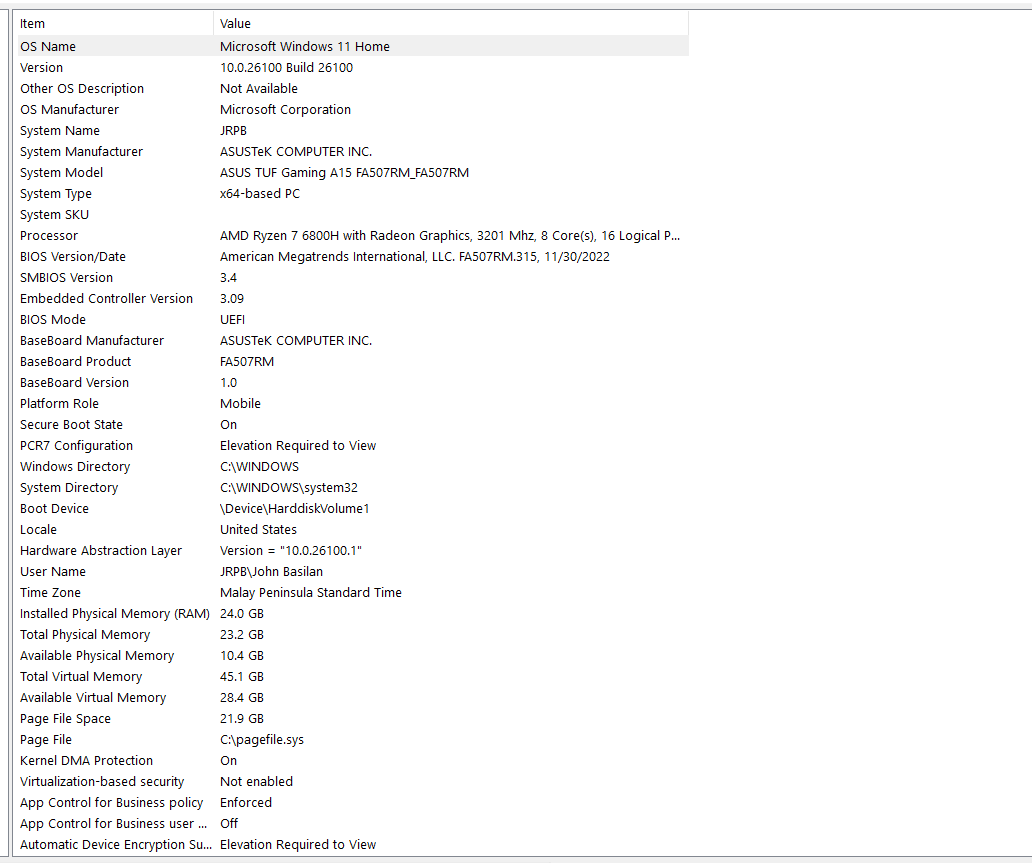This screenshot has width=1032, height=863.
Task: Select Embedded Controller Version row
Action: click(x=351, y=299)
